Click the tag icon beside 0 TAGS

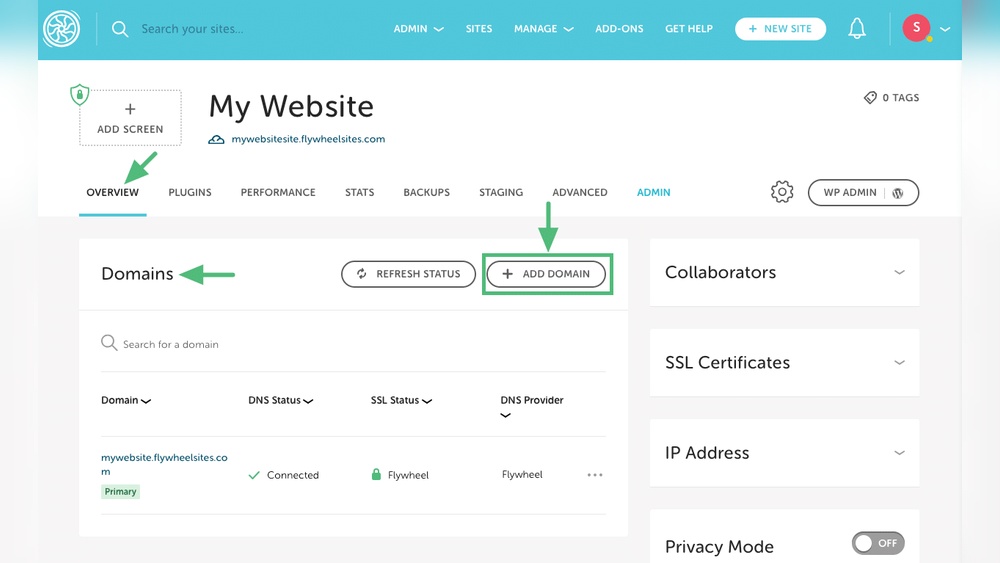[x=870, y=98]
